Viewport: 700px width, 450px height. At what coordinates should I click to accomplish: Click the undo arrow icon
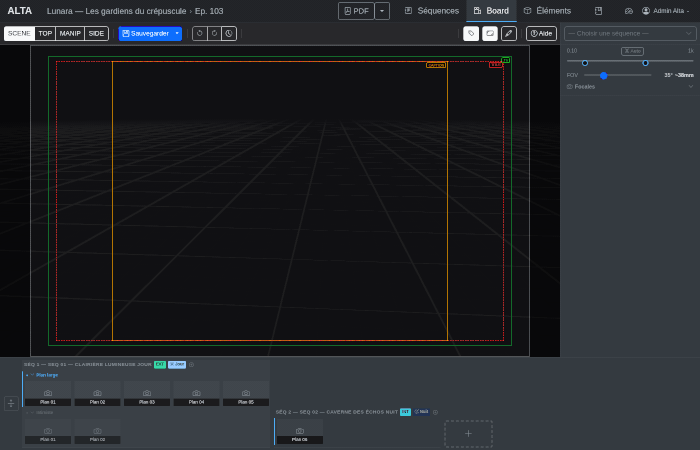pos(199,33)
